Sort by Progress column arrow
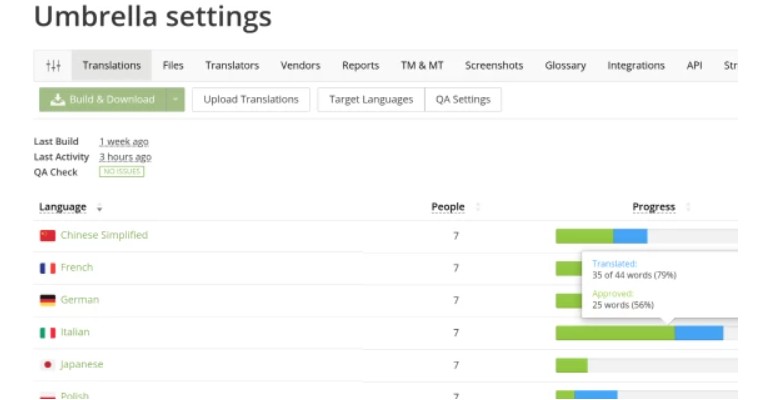 [x=687, y=208]
